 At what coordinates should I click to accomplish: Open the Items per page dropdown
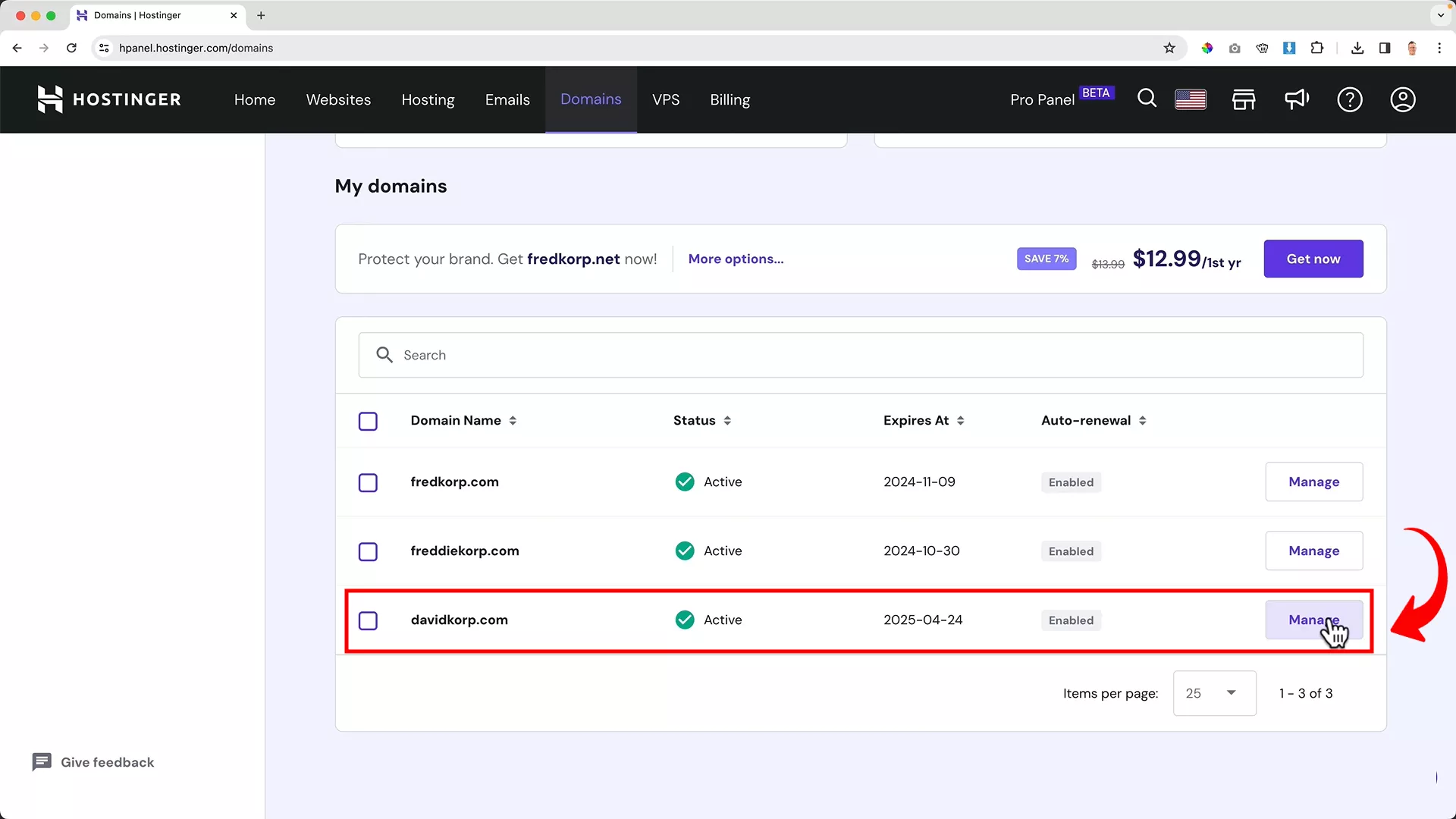(x=1214, y=693)
